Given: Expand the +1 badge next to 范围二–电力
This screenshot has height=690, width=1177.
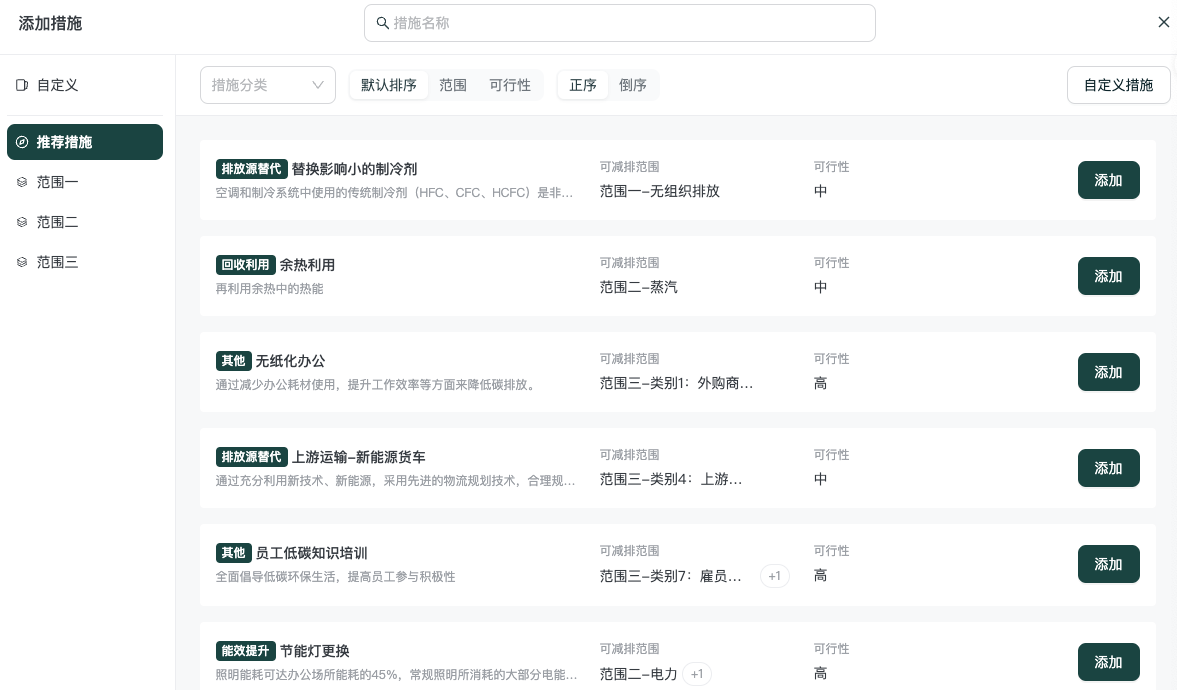Looking at the screenshot, I should click(x=697, y=674).
